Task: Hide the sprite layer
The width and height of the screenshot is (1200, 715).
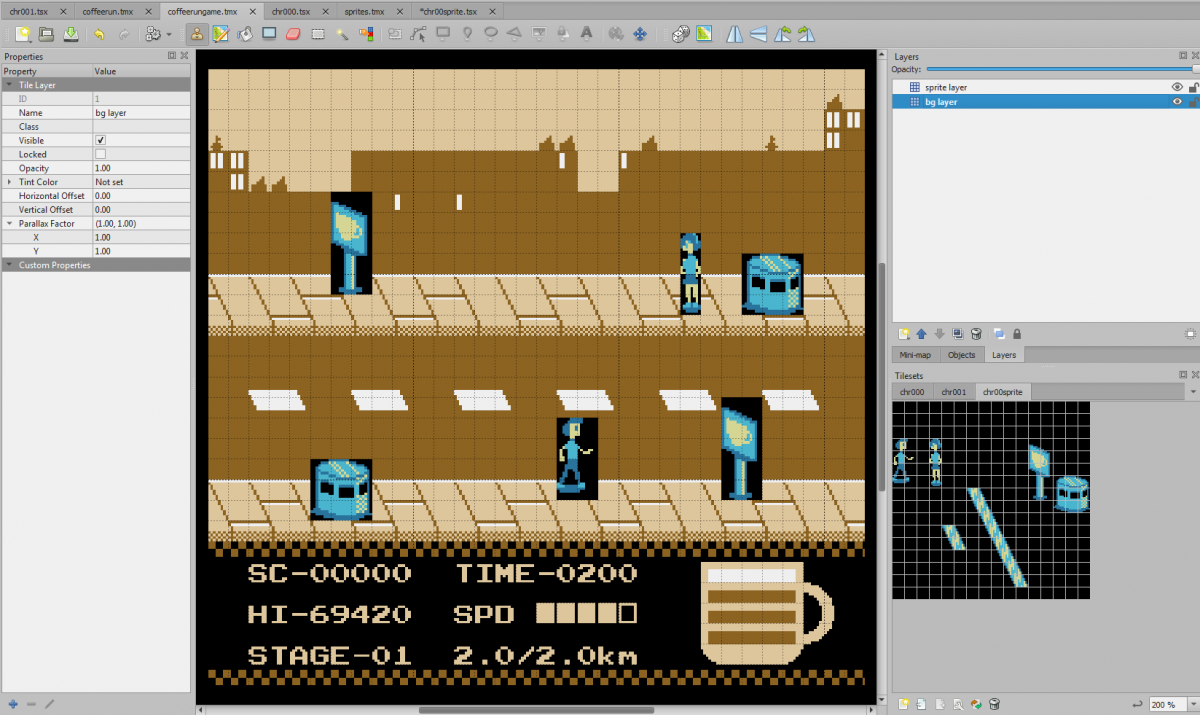Action: tap(1178, 86)
